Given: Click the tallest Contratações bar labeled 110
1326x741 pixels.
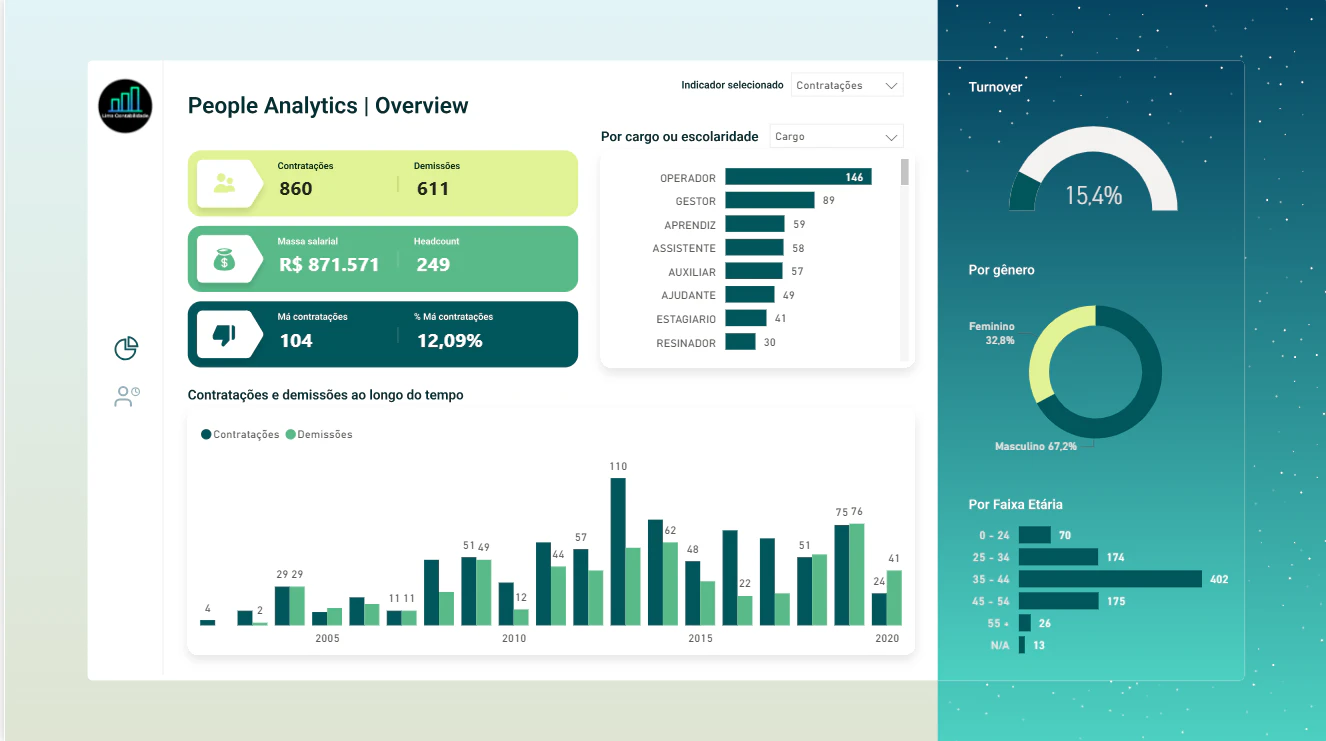Looking at the screenshot, I should pyautogui.click(x=618, y=551).
